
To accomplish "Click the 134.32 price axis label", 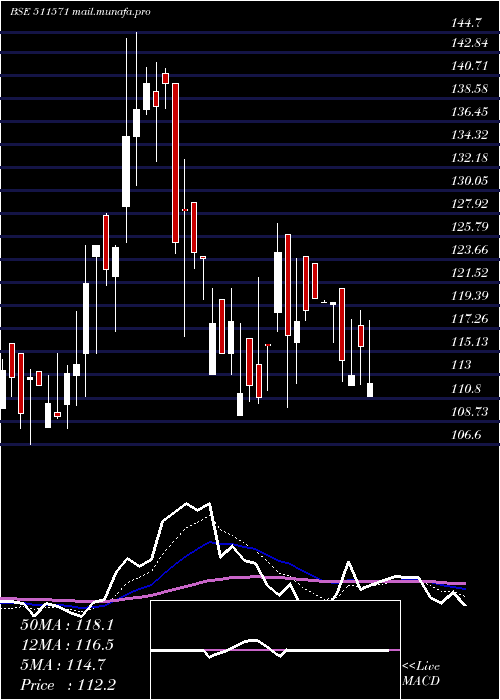I will 469,135.
